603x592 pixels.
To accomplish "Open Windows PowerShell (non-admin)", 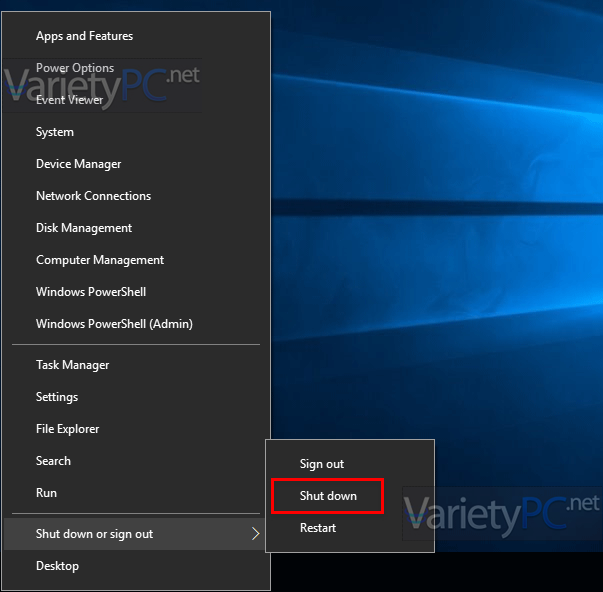I will 136,292.
